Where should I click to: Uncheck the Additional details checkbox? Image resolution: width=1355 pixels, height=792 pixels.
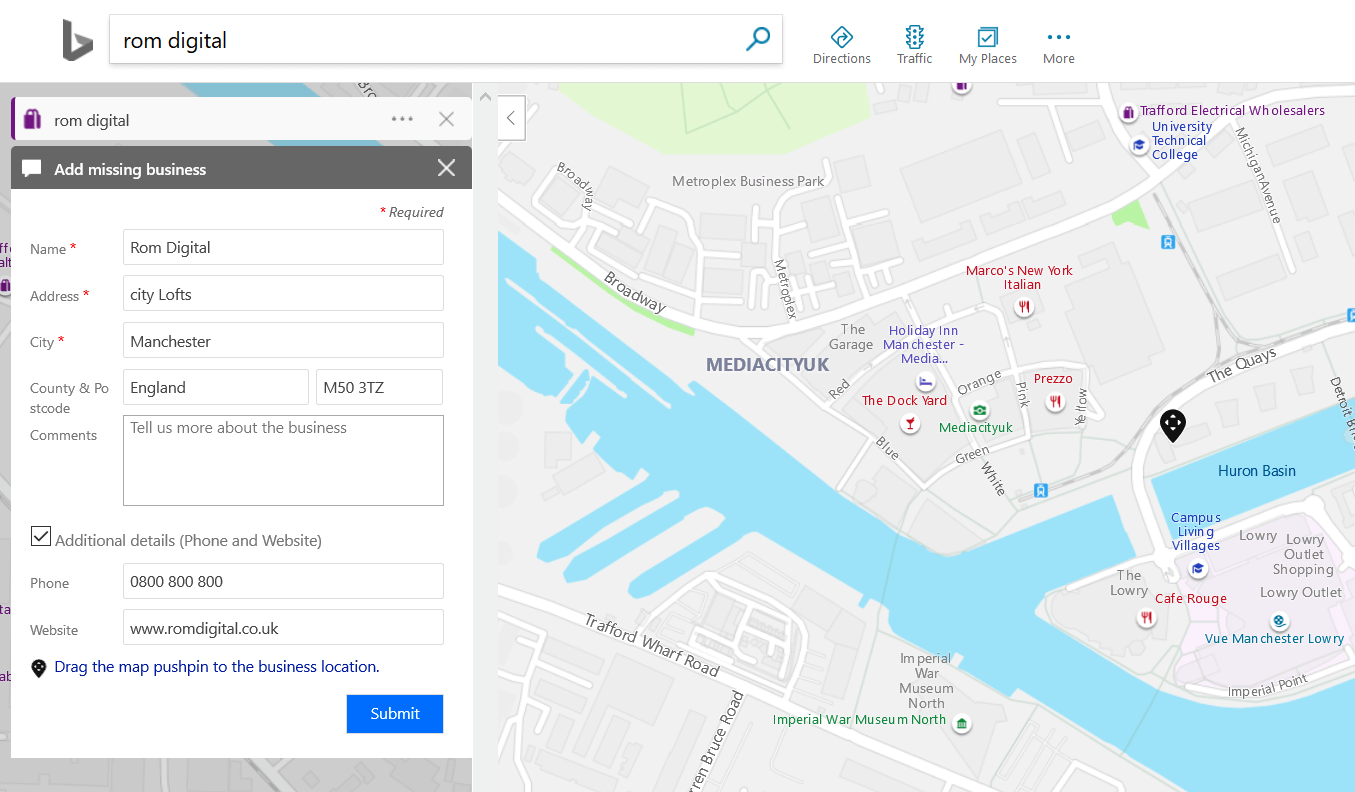tap(41, 537)
